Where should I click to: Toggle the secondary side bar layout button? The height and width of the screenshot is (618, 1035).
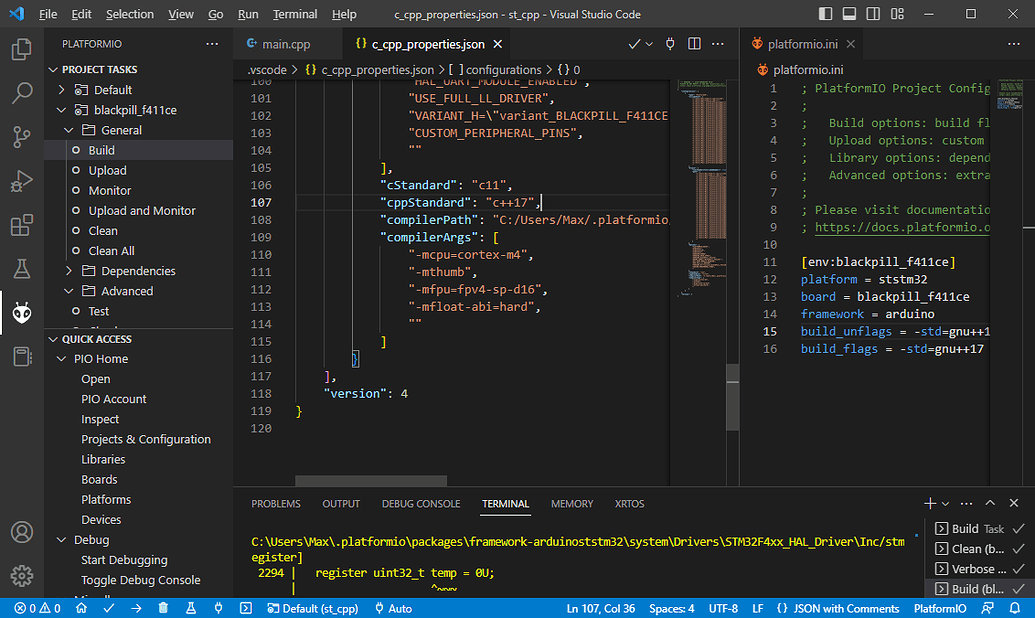tap(873, 14)
